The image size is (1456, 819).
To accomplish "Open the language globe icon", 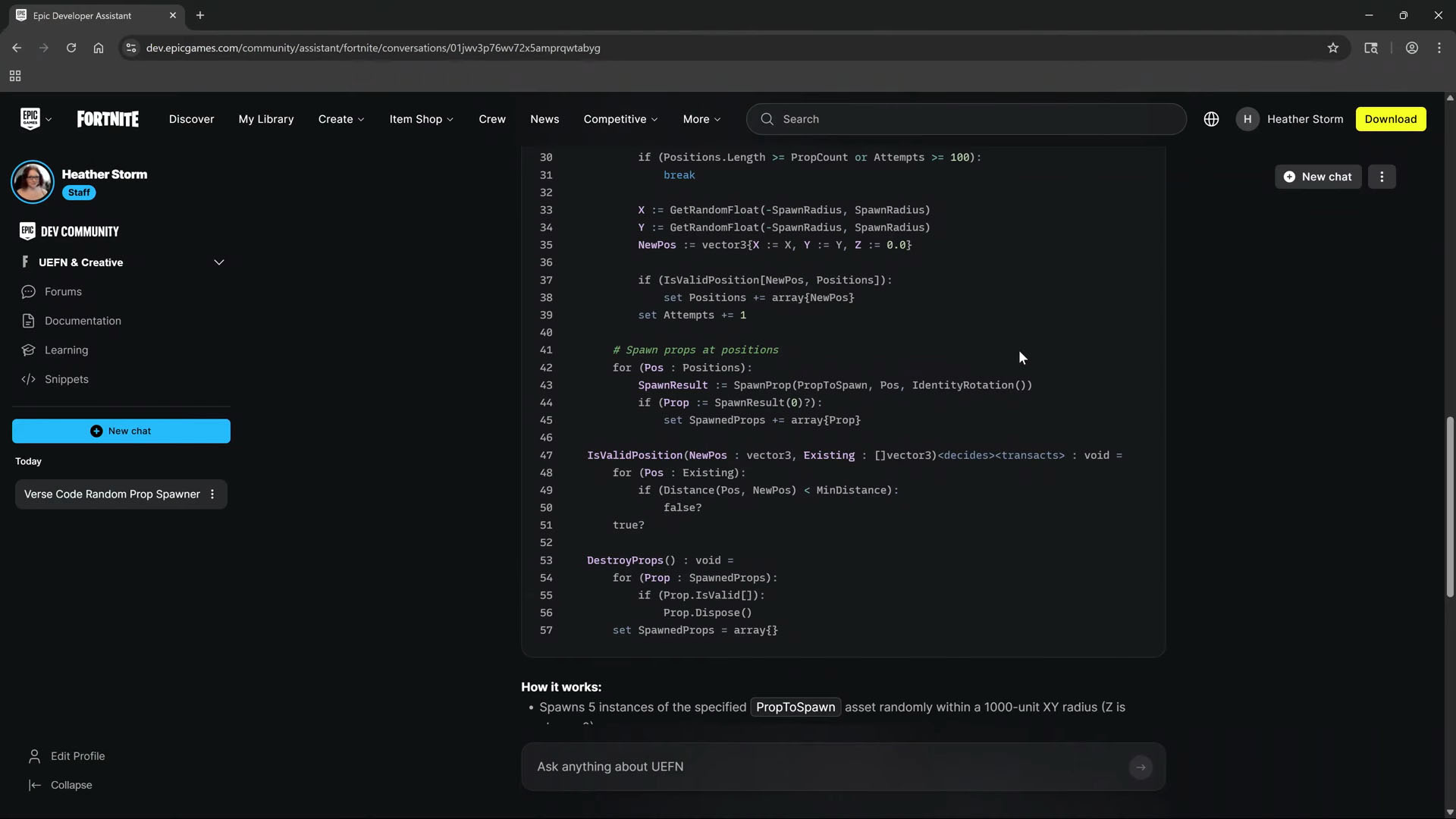I will (1211, 119).
